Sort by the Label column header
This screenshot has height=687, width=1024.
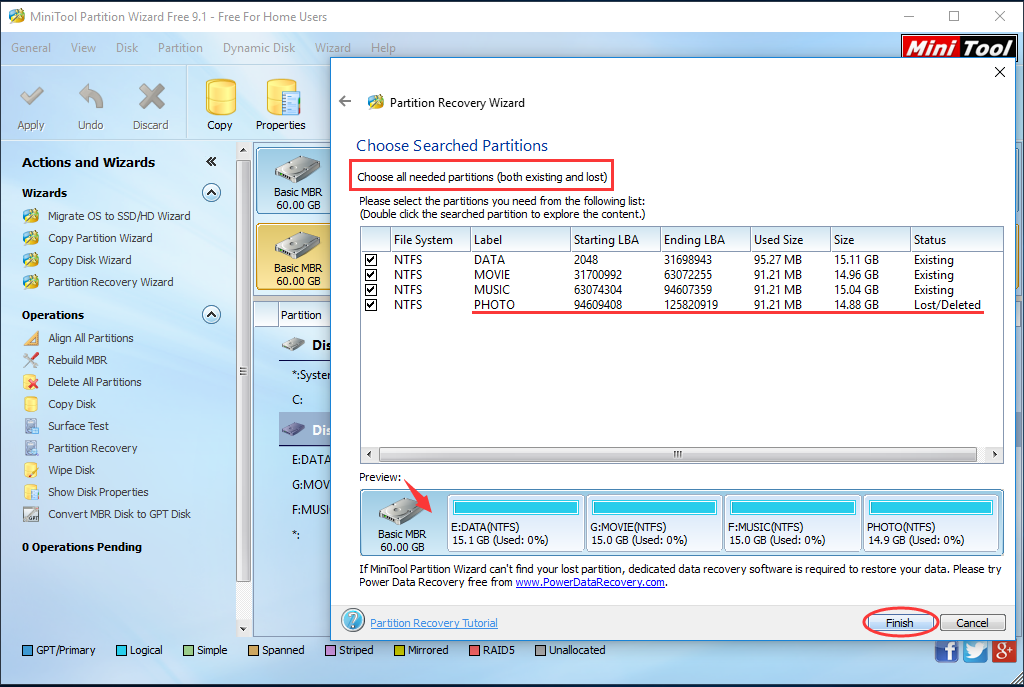[520, 240]
